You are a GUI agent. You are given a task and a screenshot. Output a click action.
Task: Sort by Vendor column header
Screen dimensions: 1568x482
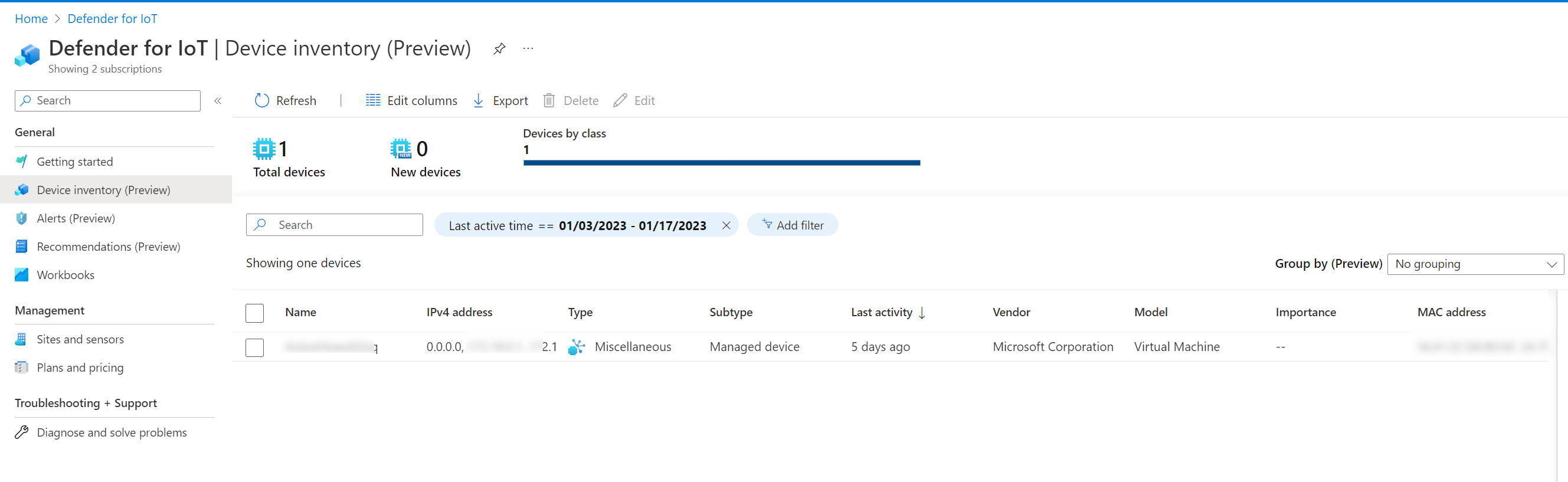click(1011, 312)
